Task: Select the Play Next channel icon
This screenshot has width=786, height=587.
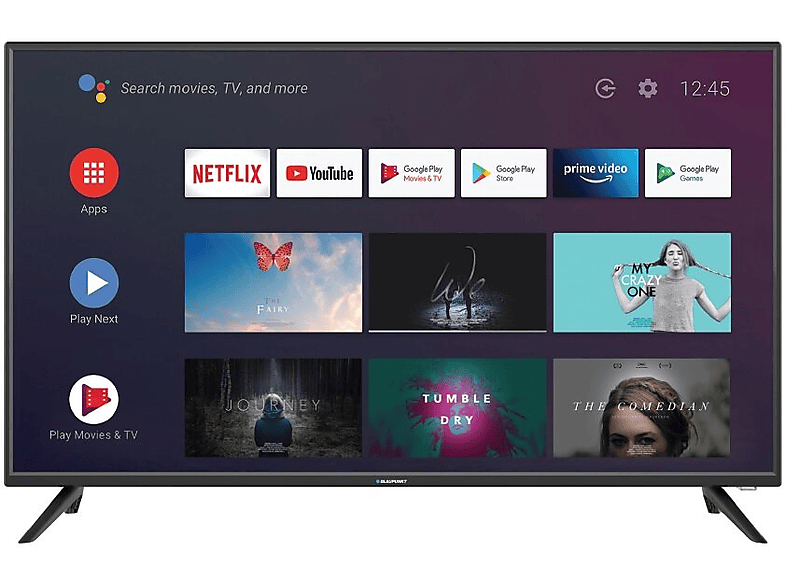Action: coord(94,283)
